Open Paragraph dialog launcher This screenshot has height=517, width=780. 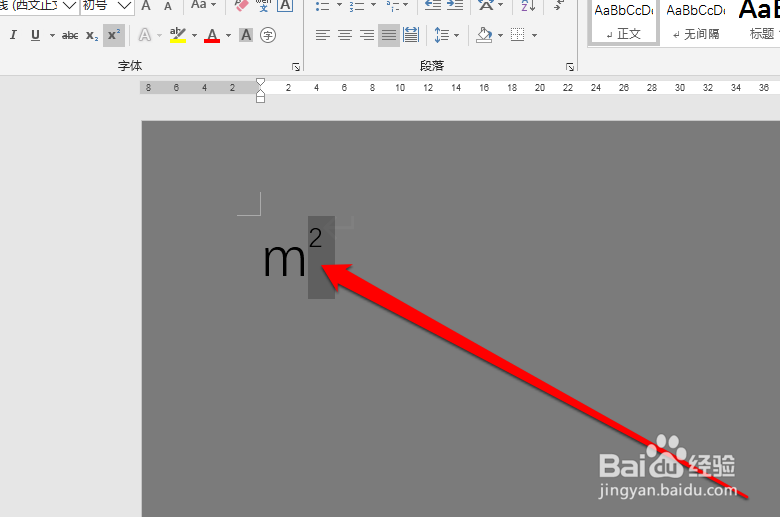[x=570, y=67]
